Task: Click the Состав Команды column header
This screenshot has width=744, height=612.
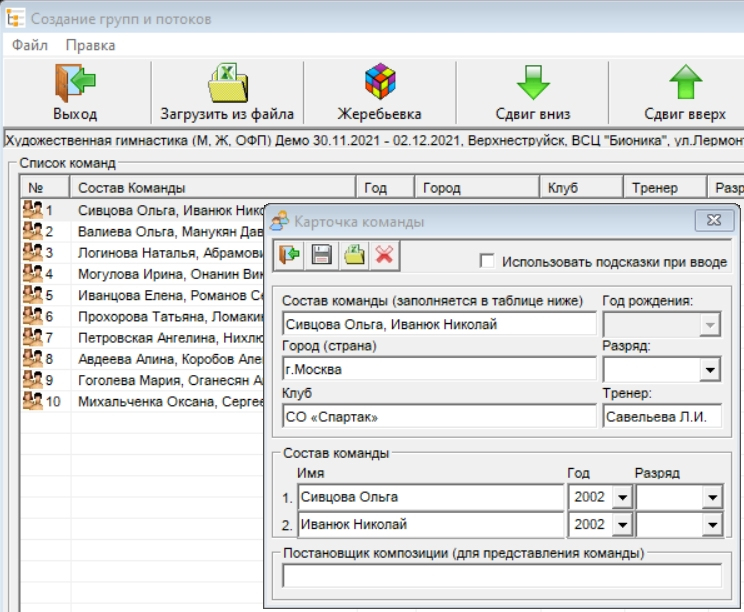Action: (212, 188)
